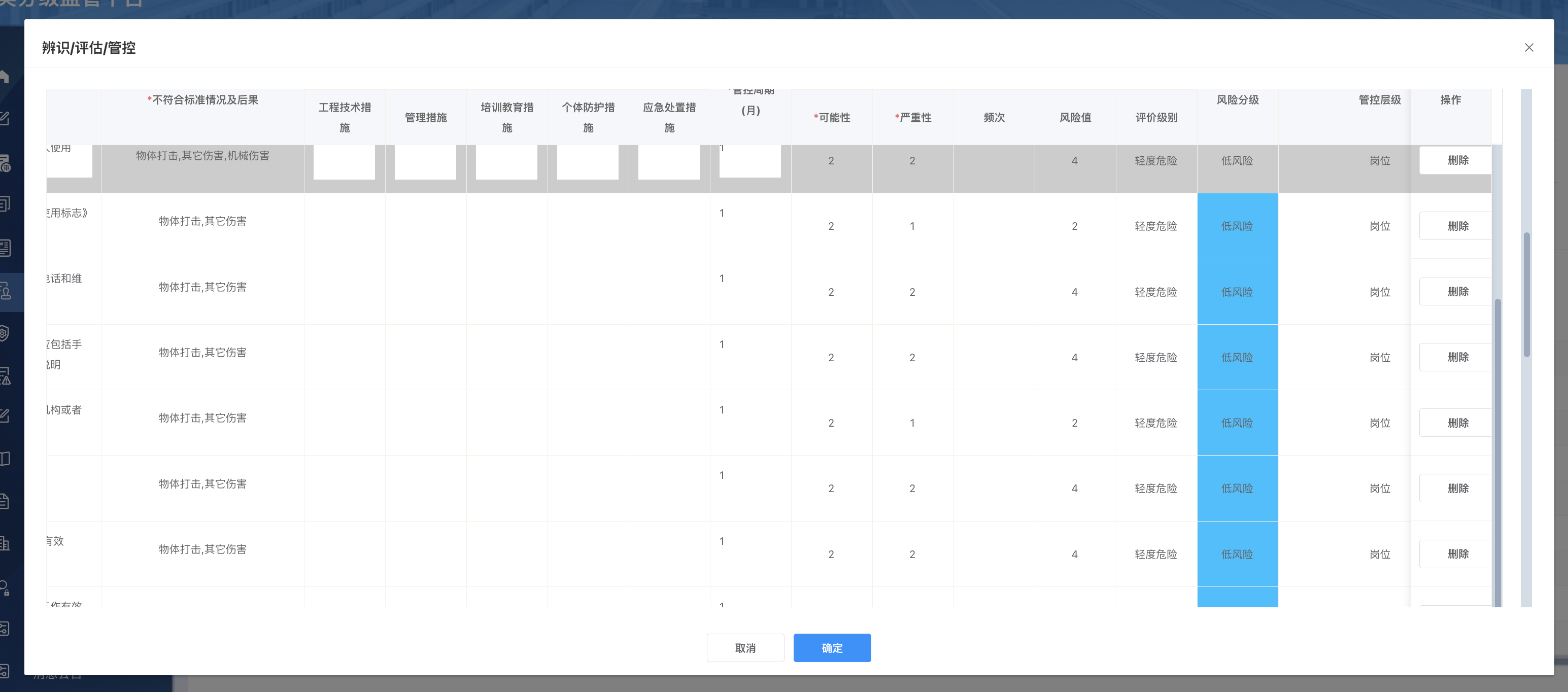
Task: Click the database icon in left sidebar
Action: pyautogui.click(x=5, y=163)
